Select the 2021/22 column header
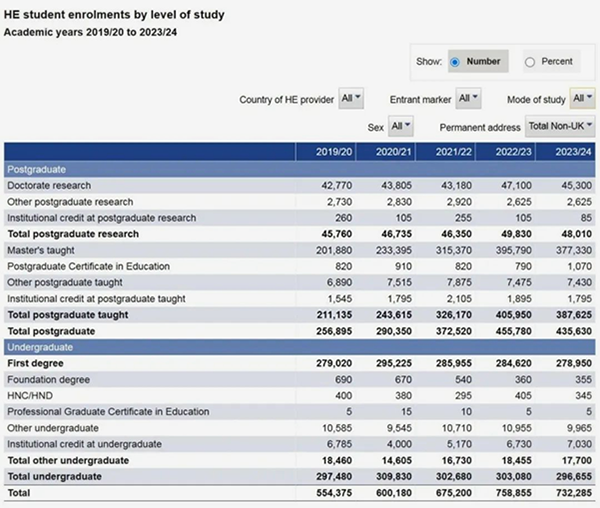This screenshot has width=600, height=508. [x=453, y=152]
